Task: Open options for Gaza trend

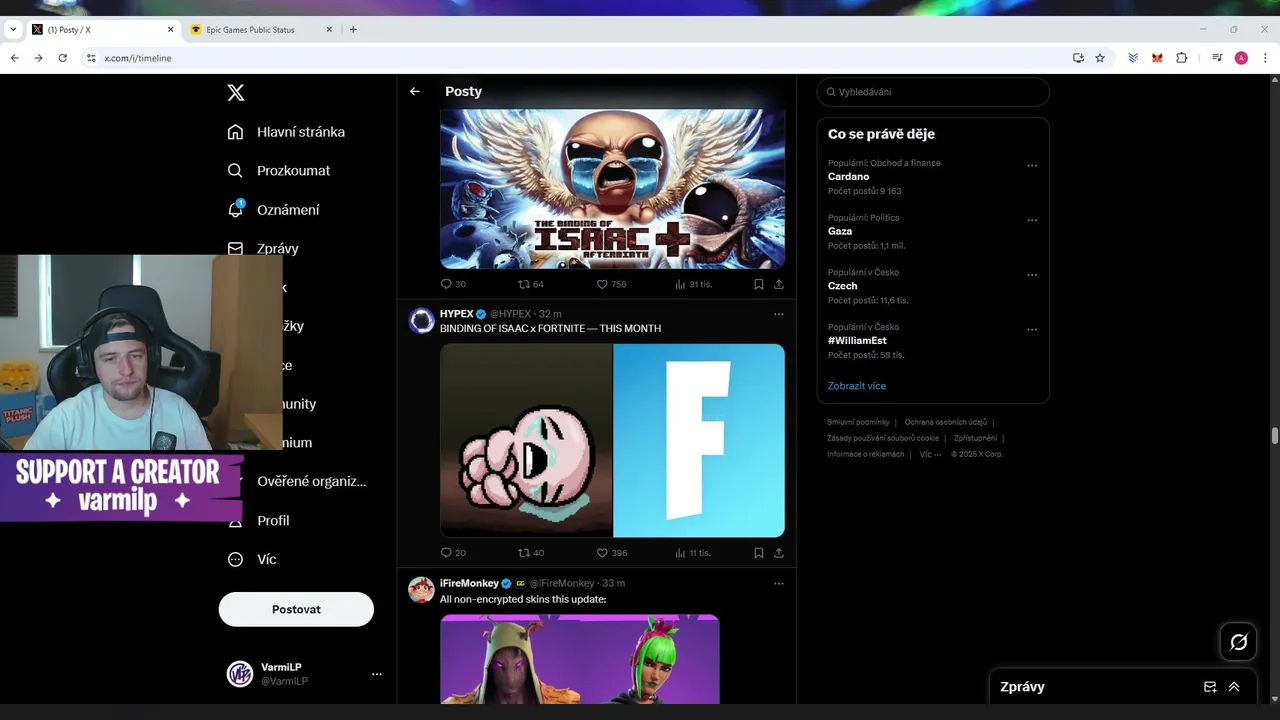Action: (x=1032, y=220)
